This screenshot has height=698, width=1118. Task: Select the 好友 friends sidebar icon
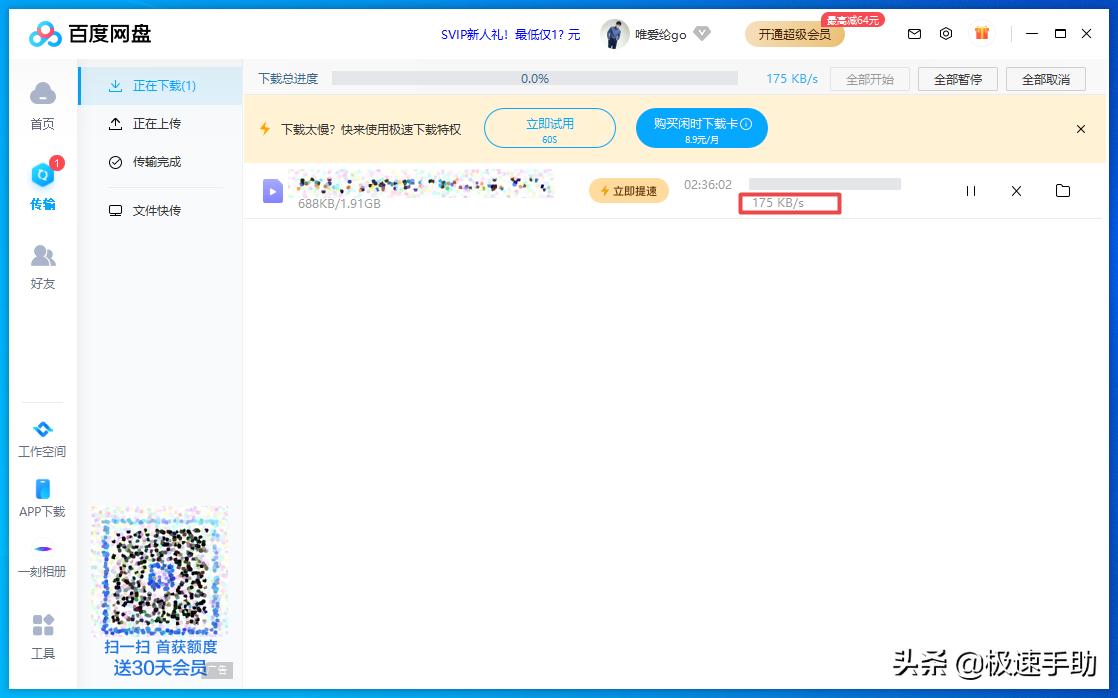pos(43,265)
